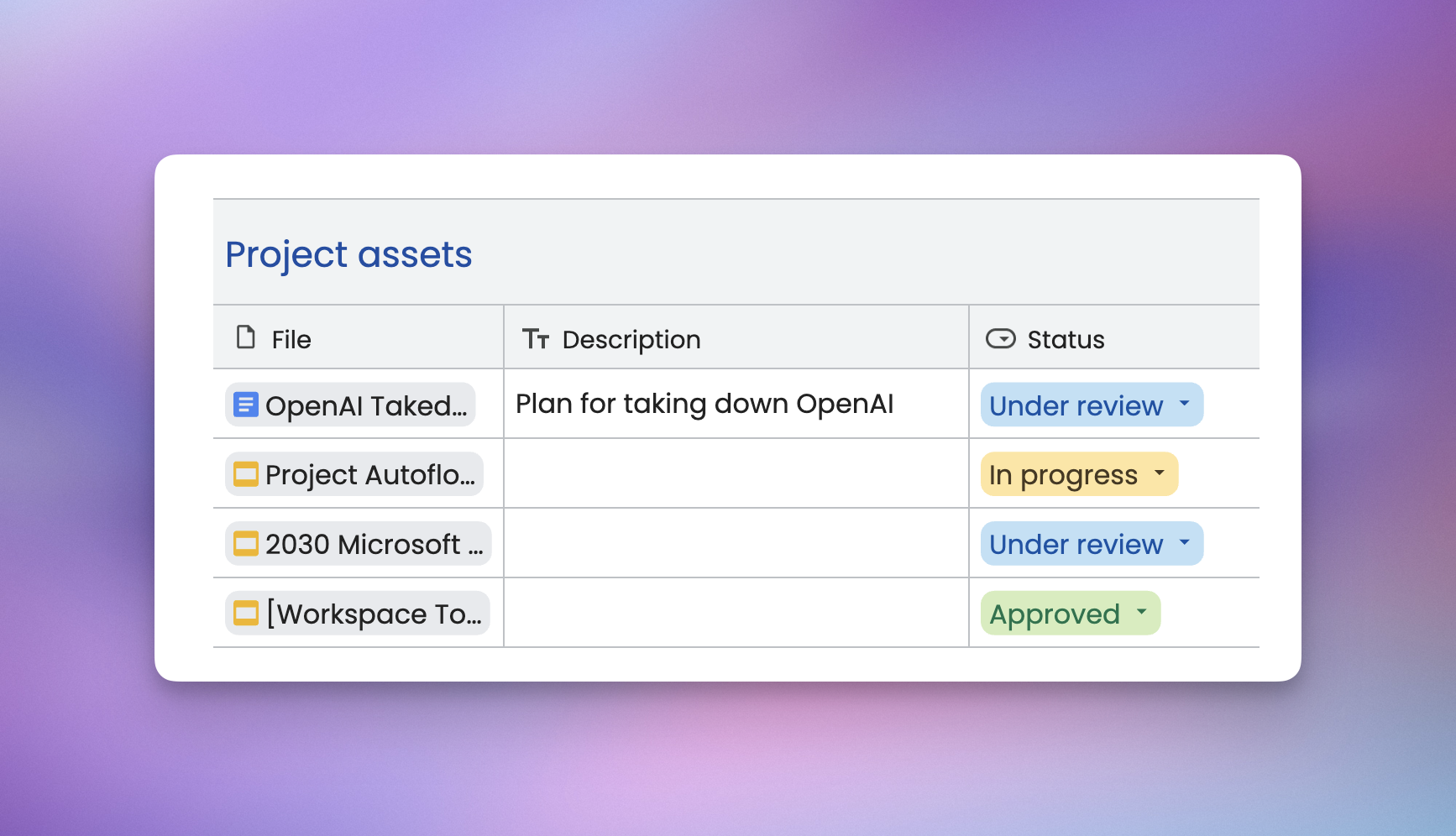
Task: Select the 'Plan for taking down OpenAI' description cell
Action: point(736,404)
